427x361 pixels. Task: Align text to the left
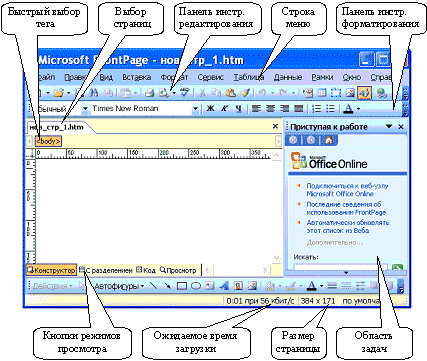coord(256,108)
